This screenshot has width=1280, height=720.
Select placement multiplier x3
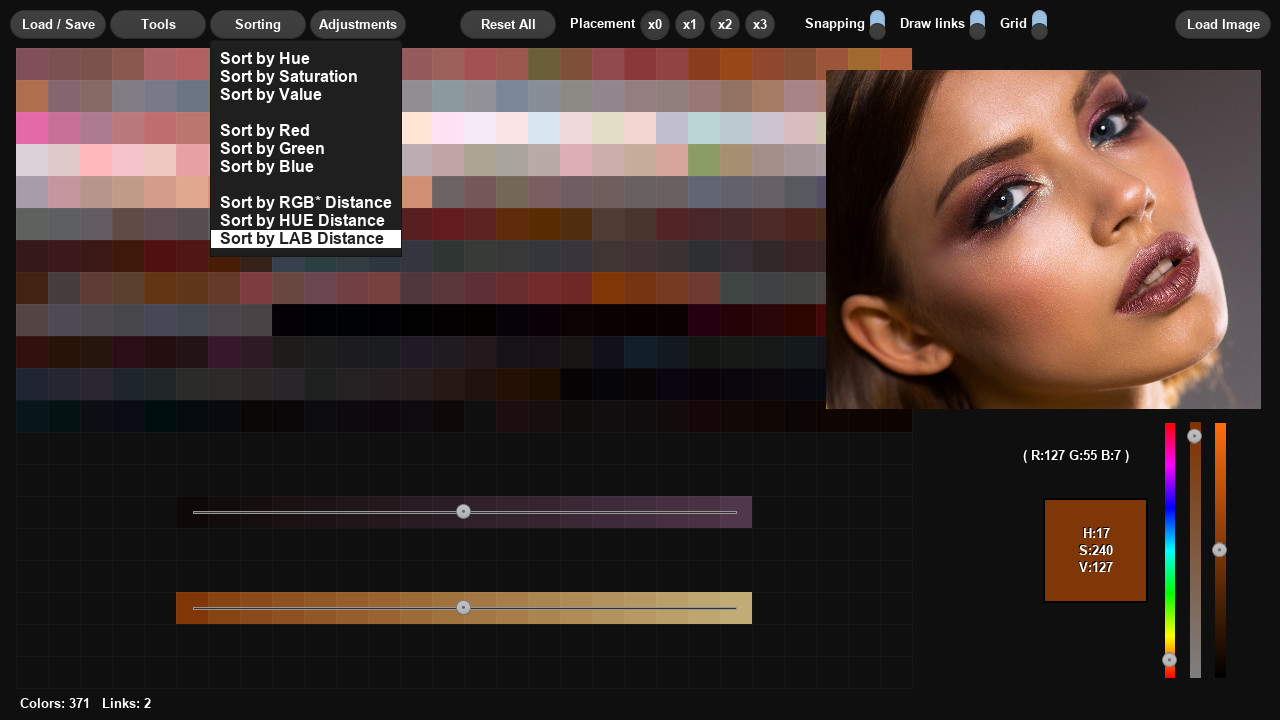pos(760,25)
